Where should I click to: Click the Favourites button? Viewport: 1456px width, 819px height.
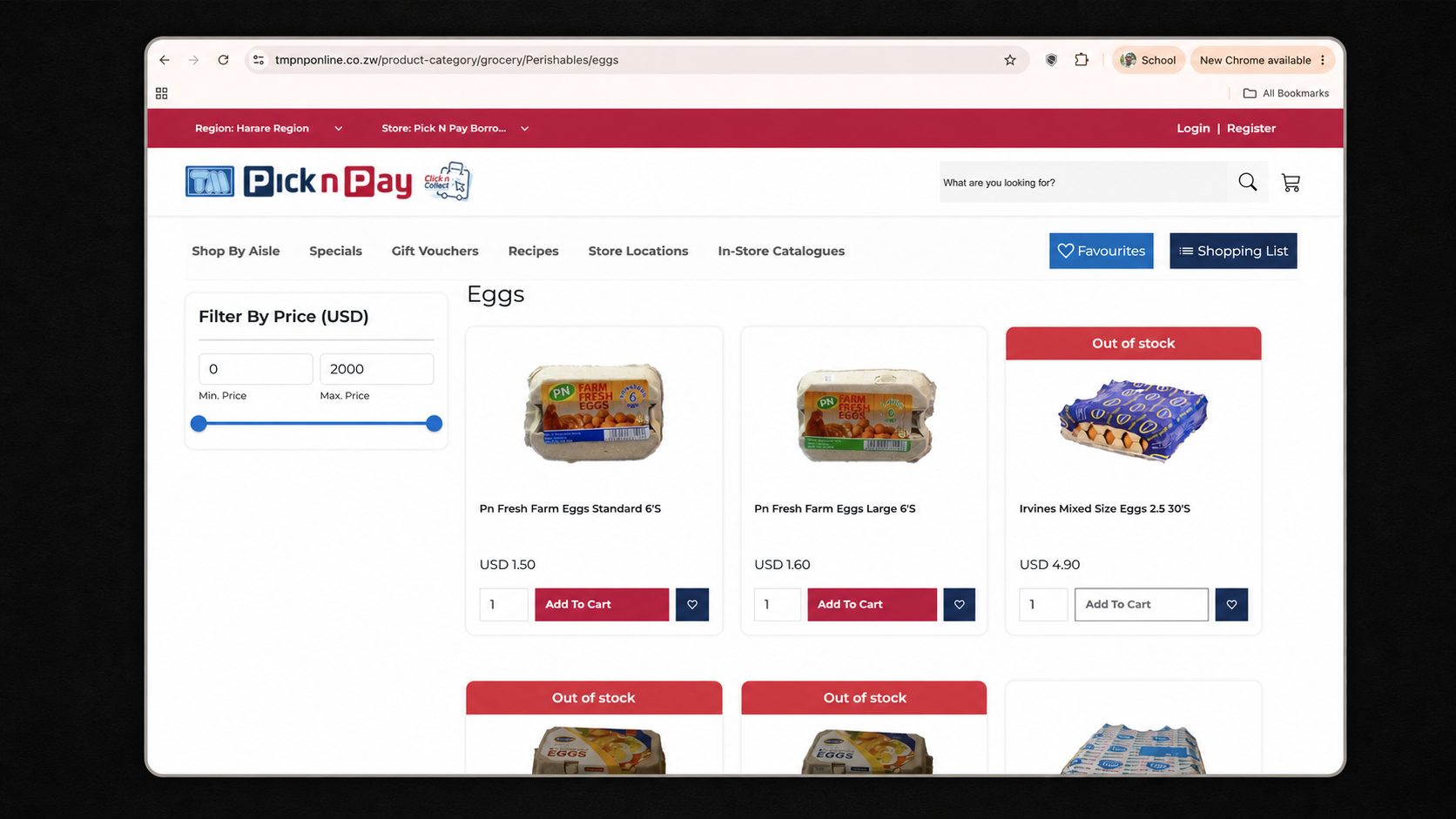[1101, 251]
